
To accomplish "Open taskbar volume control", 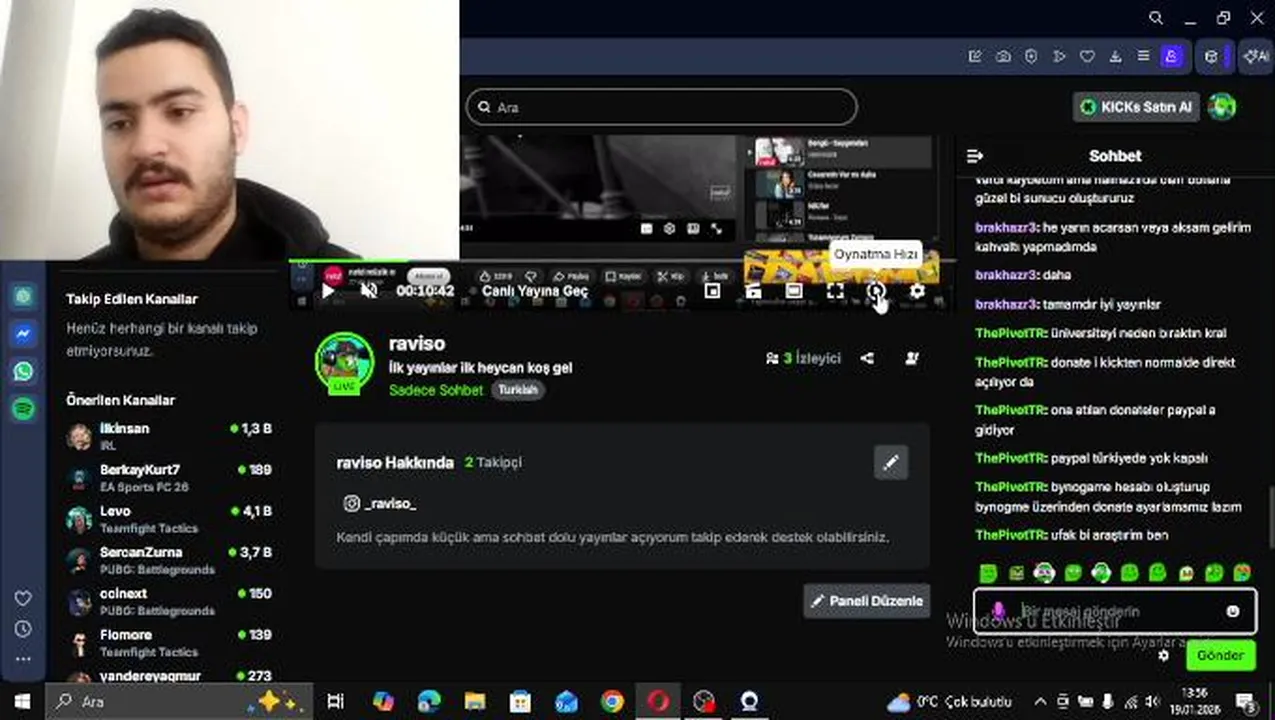I will (x=1152, y=702).
